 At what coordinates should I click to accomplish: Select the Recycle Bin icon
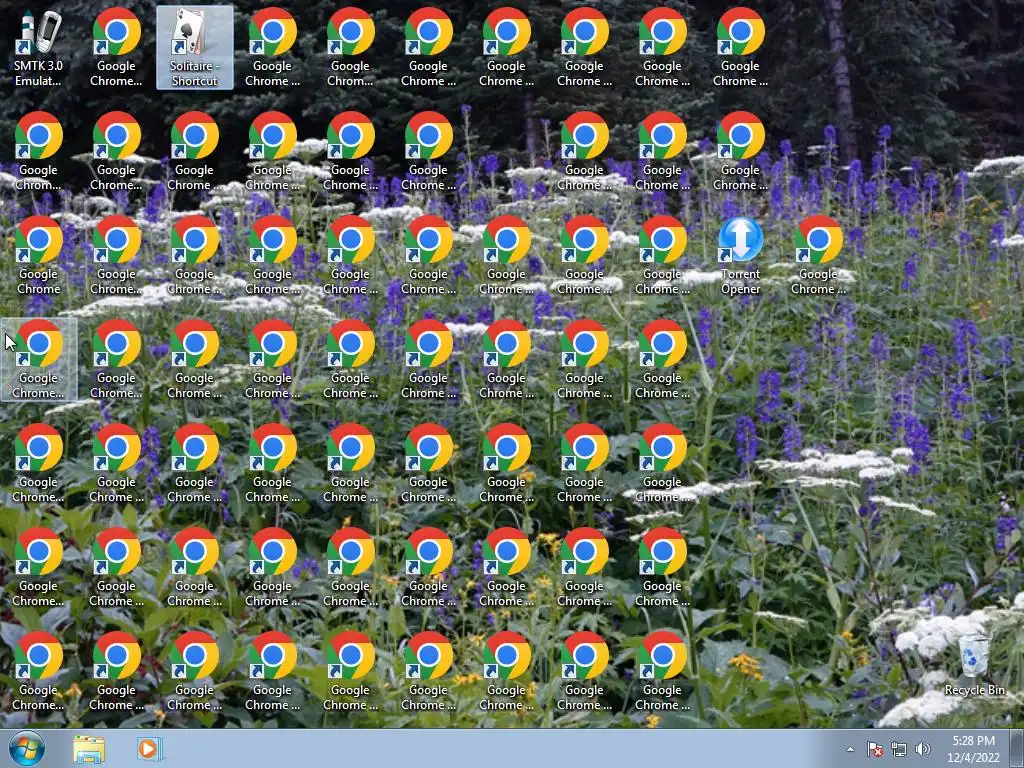click(x=974, y=664)
